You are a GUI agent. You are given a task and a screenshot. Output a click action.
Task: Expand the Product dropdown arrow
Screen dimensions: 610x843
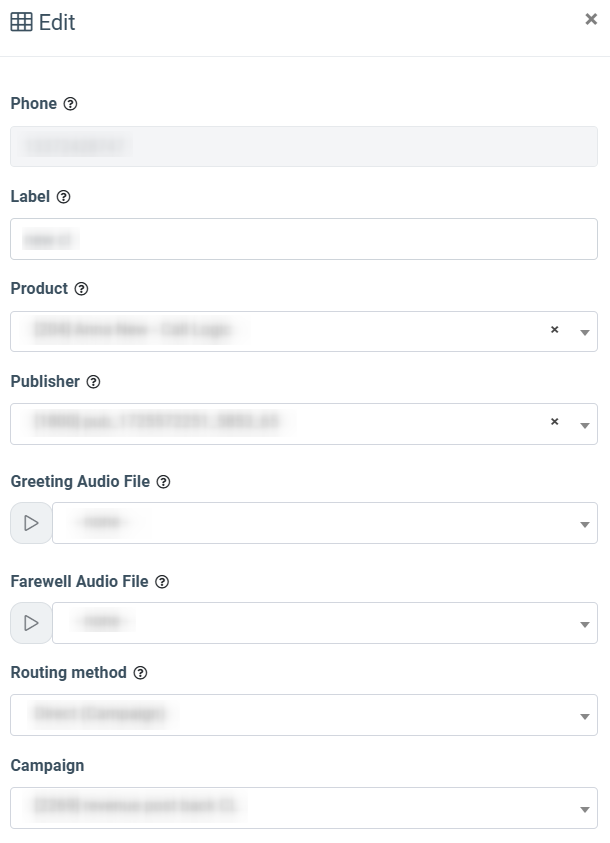point(585,333)
